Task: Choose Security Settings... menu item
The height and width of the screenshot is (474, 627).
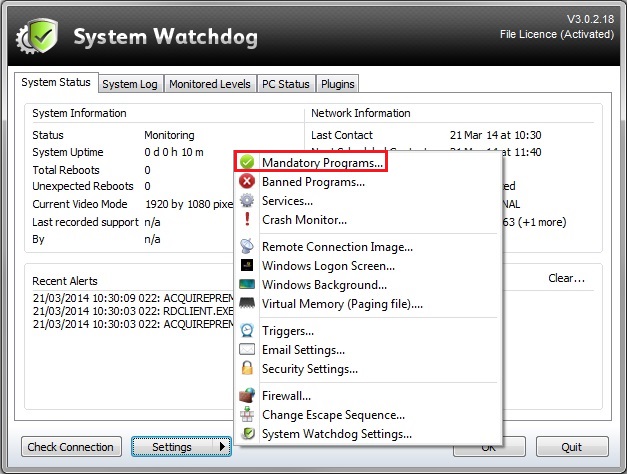Action: pos(368,368)
